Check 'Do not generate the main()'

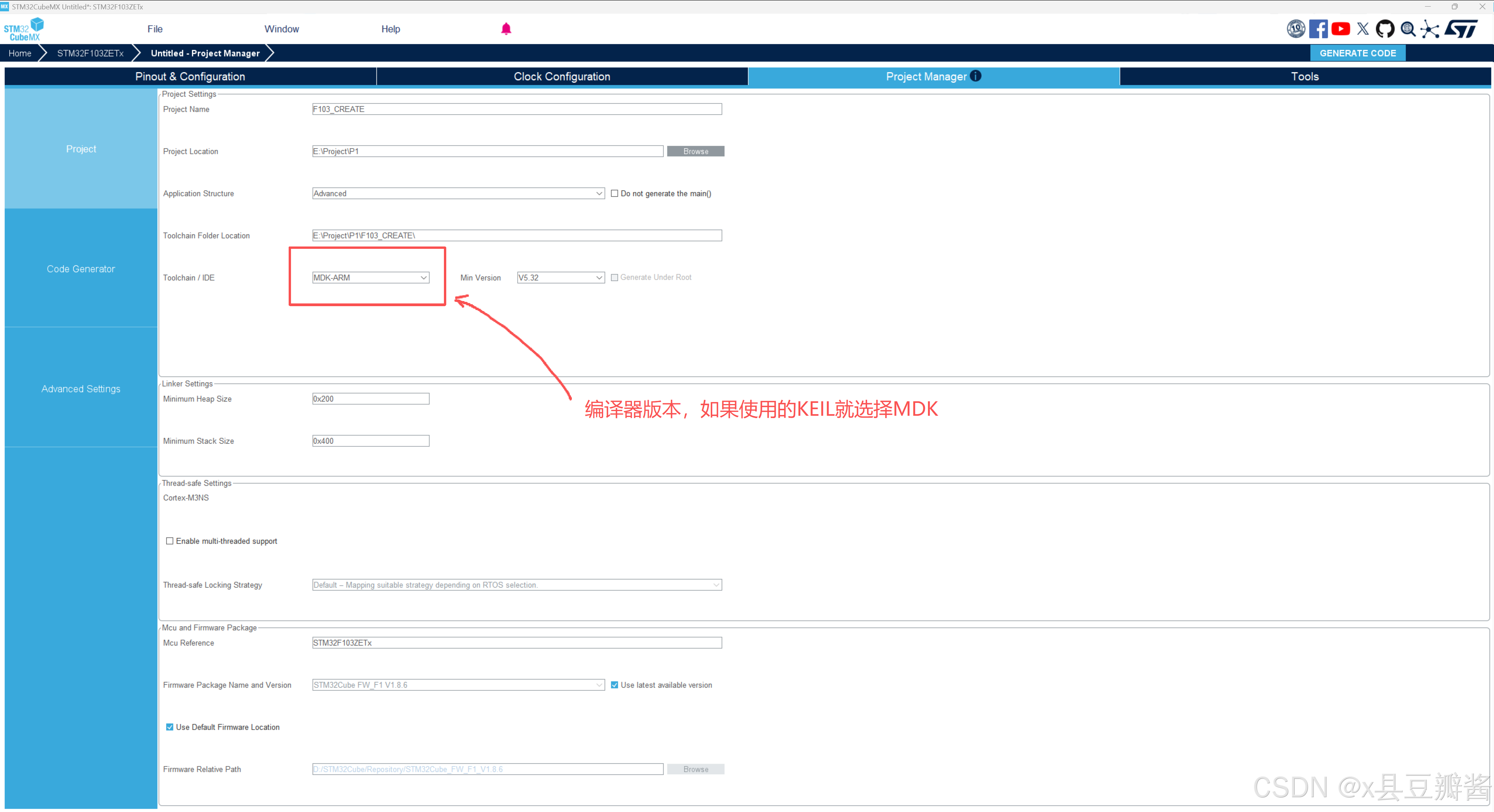(614, 194)
